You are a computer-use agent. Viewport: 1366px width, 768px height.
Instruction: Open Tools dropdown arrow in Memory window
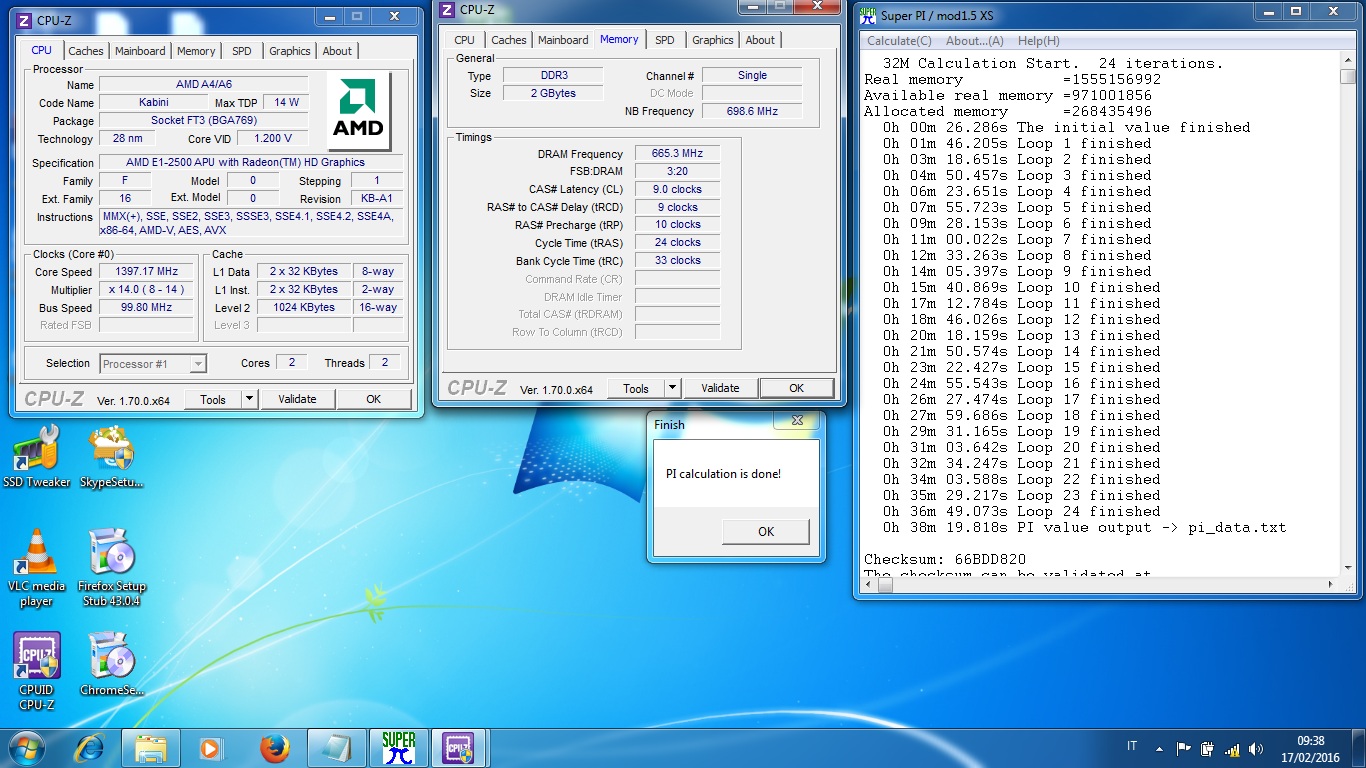[x=673, y=388]
